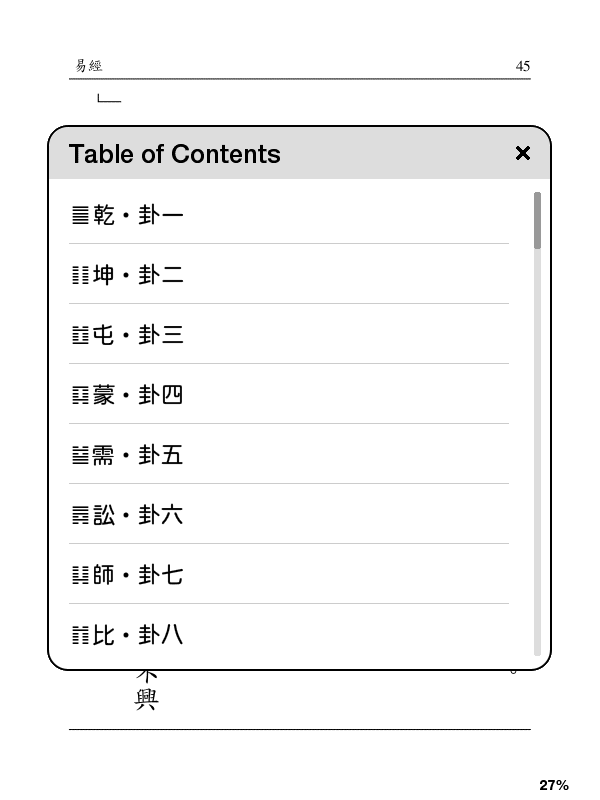Click the 蒙 hexagram symbol icon

80,395
